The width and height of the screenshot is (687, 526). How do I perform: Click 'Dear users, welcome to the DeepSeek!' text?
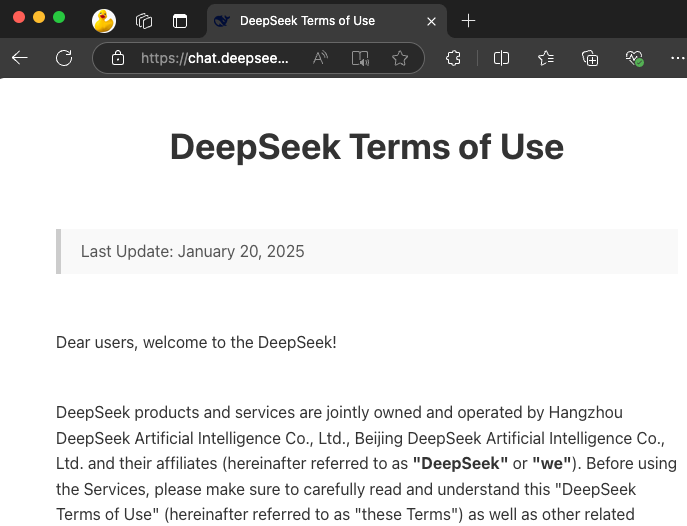coord(196,342)
